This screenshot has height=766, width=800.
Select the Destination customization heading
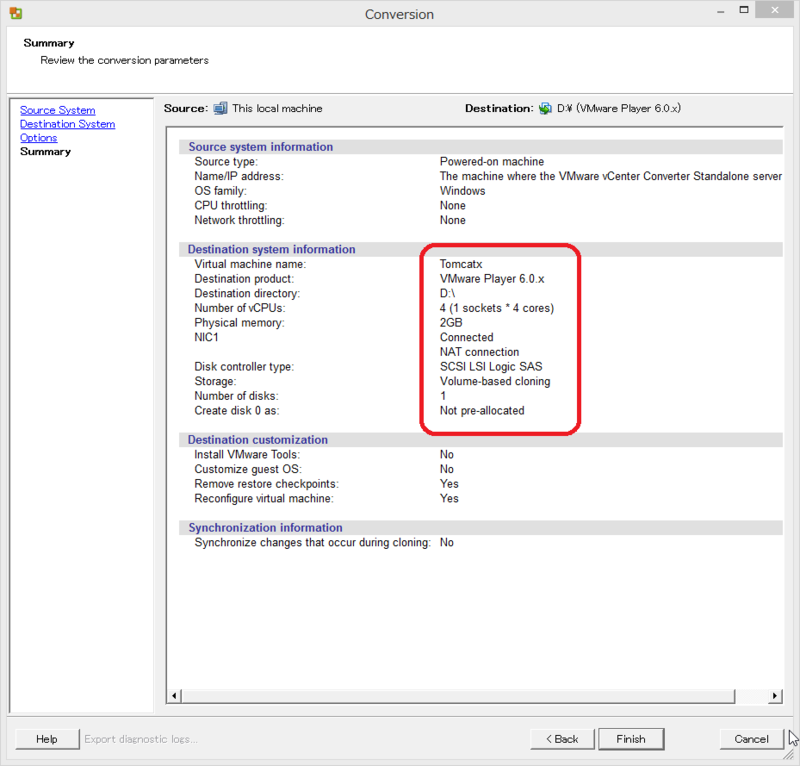pos(258,440)
